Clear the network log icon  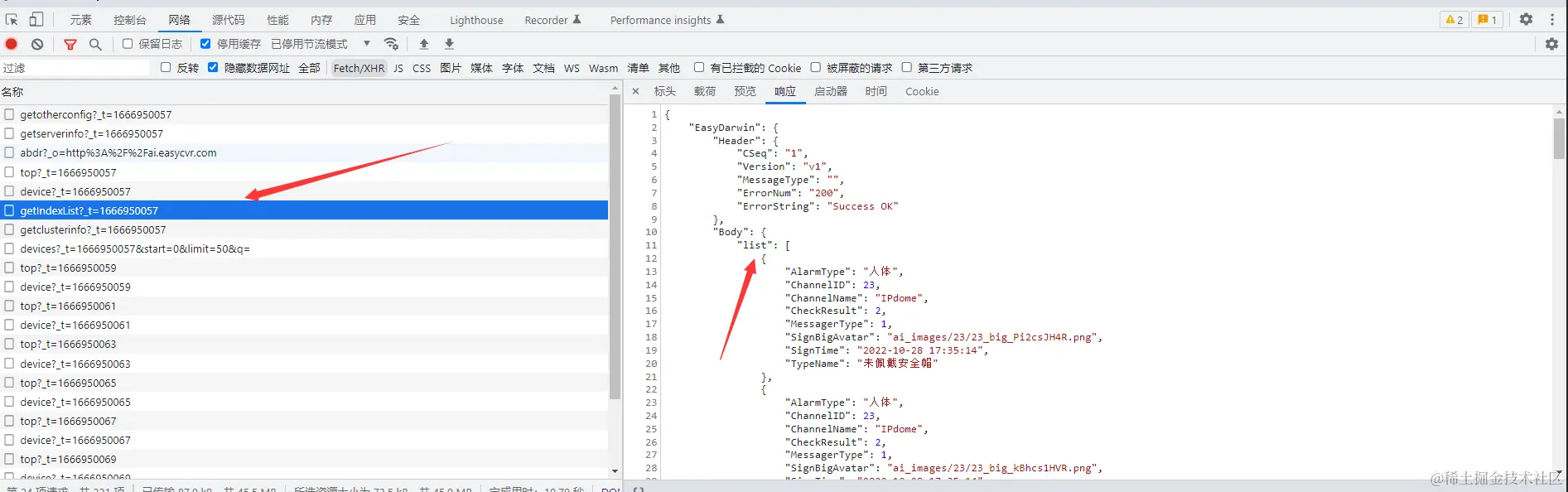tap(37, 44)
